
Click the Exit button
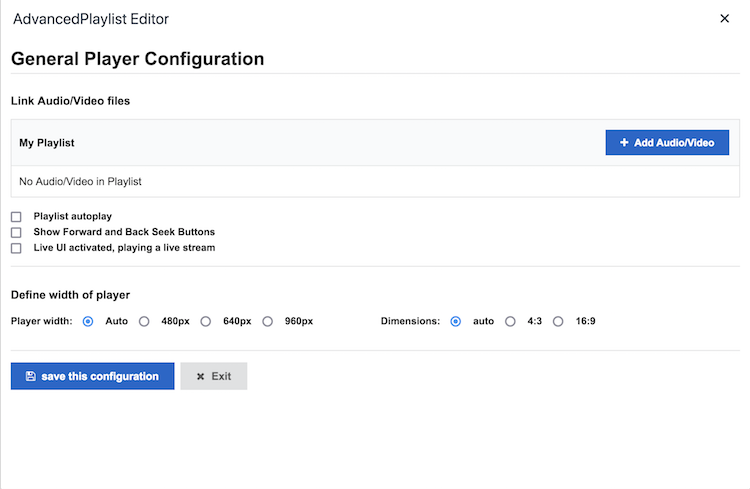click(x=214, y=376)
